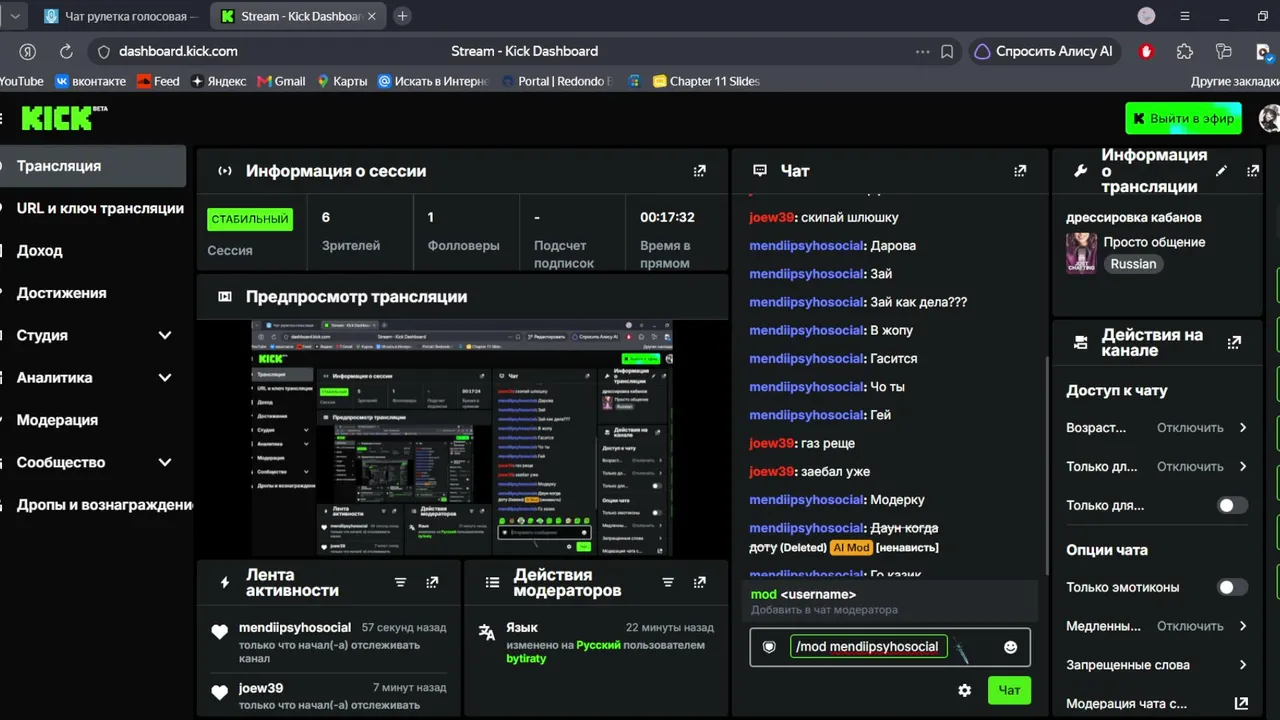Click the stream preview thumbnail
1280x720 pixels.
(462, 438)
